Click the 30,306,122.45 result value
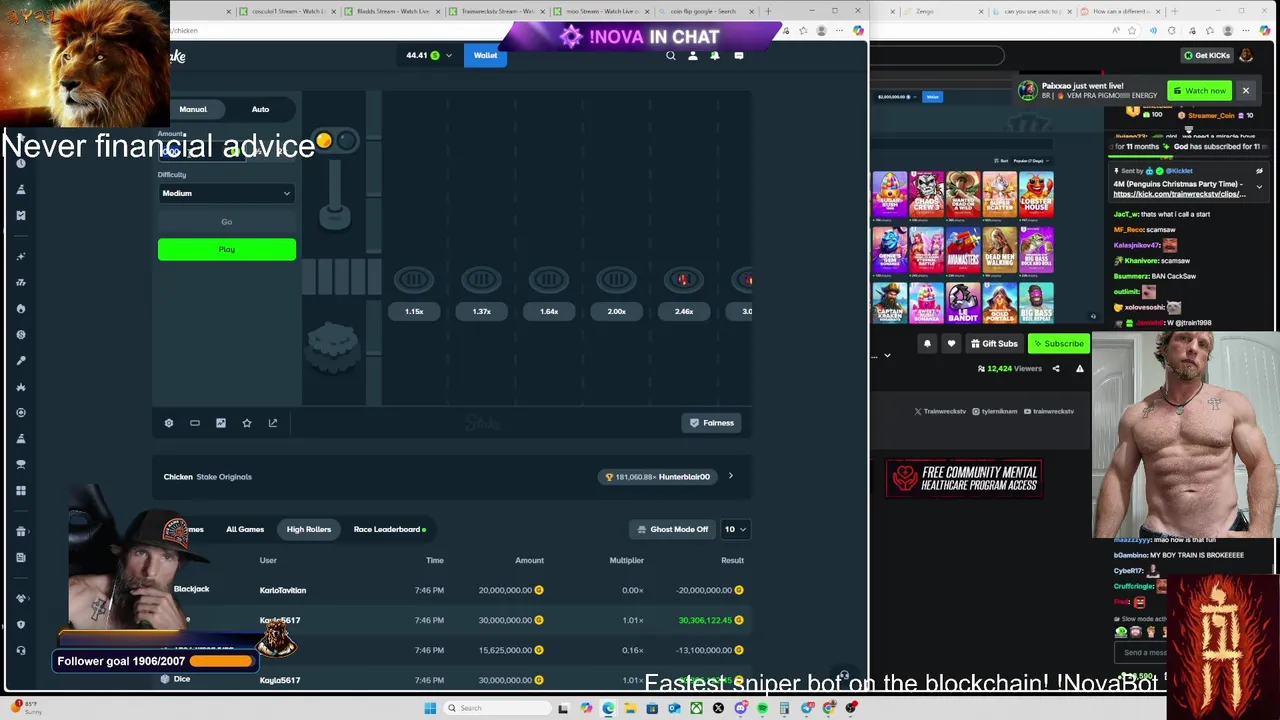 [705, 620]
